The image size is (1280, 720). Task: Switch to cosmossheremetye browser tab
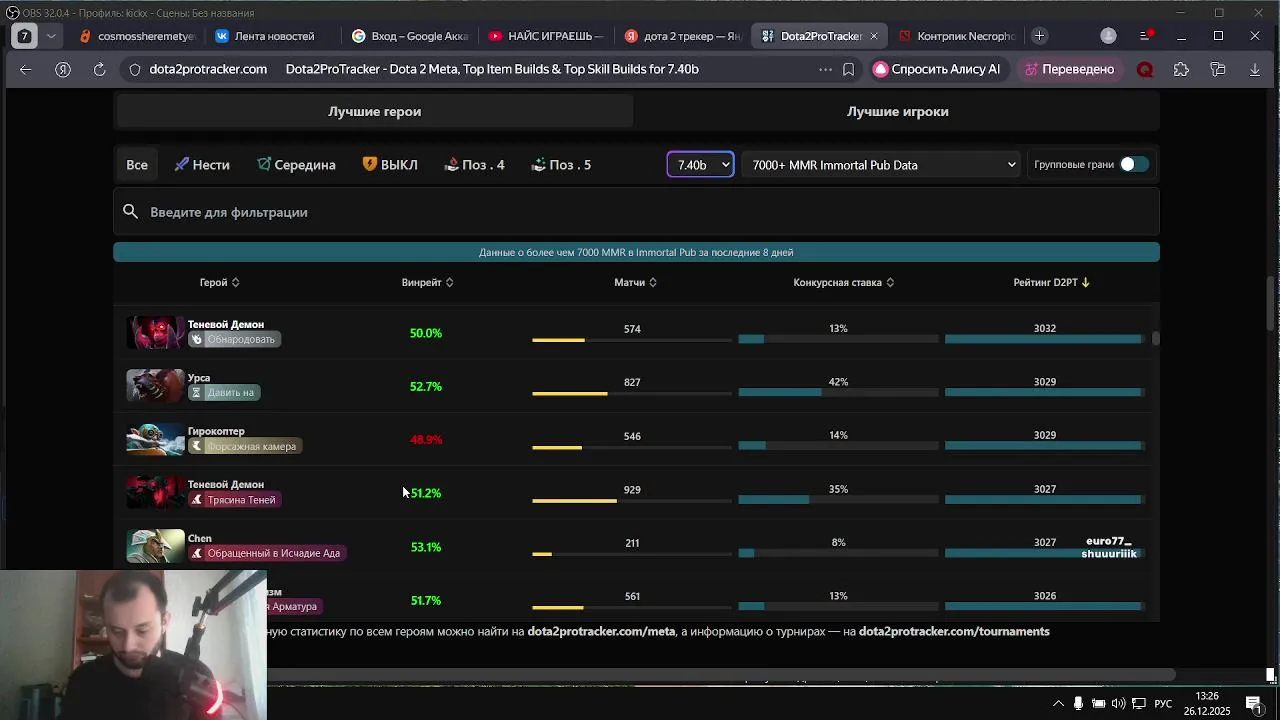pyautogui.click(x=137, y=36)
